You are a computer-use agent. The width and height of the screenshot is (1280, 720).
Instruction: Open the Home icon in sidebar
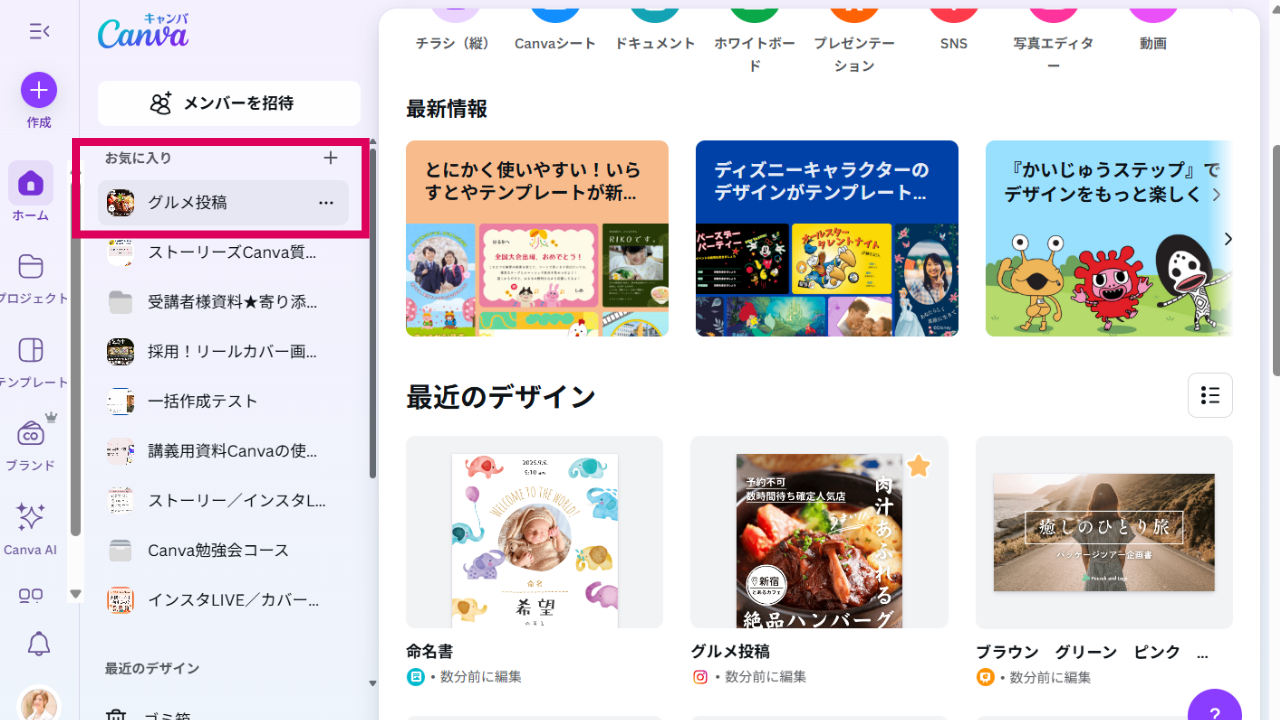click(x=31, y=183)
